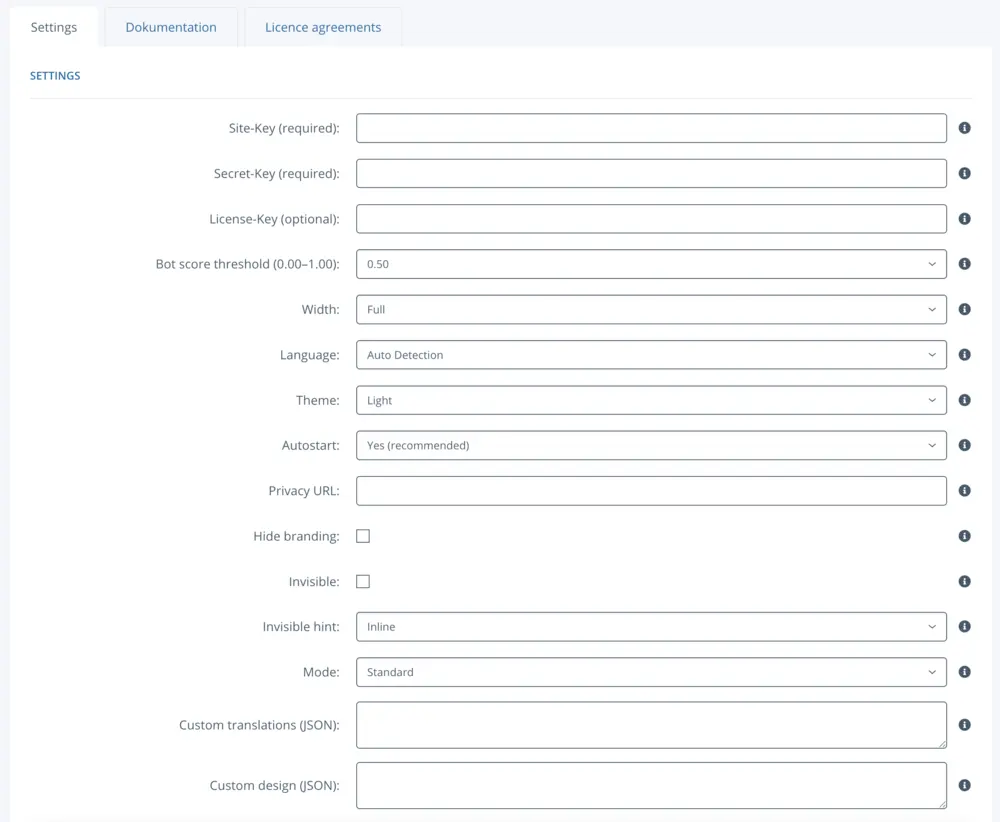The image size is (1000, 822).
Task: Switch to the Dokumentation tab
Action: pyautogui.click(x=170, y=27)
